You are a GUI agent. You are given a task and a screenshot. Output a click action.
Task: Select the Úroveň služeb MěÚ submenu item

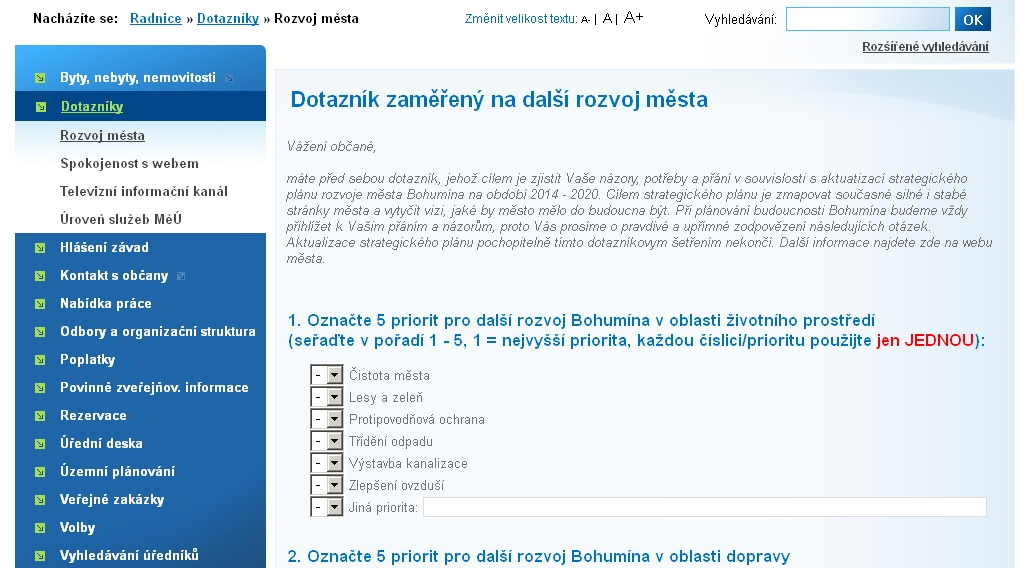pyautogui.click(x=121, y=219)
